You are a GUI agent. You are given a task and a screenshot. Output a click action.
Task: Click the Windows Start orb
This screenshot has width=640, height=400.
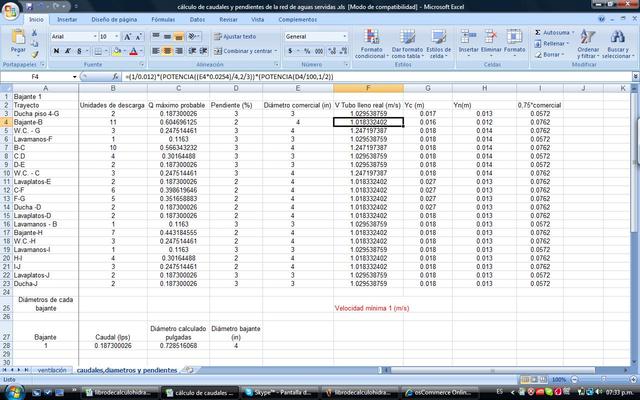[13, 392]
